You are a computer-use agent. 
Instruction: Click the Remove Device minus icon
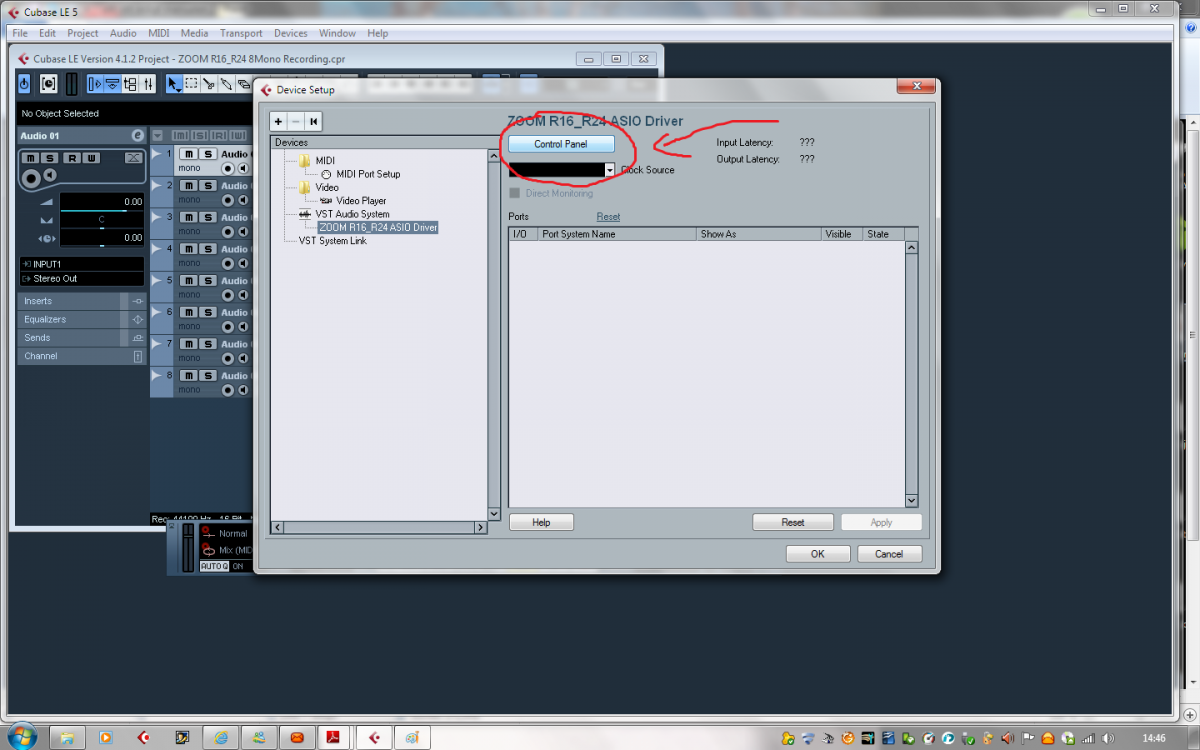295,121
